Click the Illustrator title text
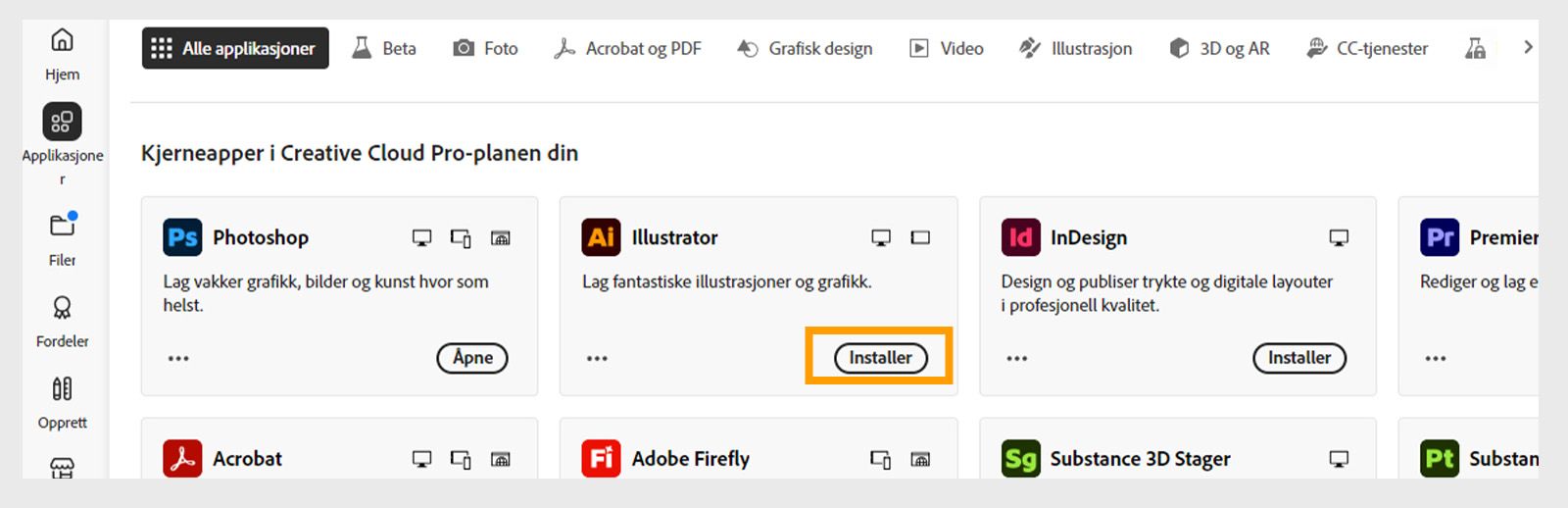The image size is (1568, 508). click(674, 237)
